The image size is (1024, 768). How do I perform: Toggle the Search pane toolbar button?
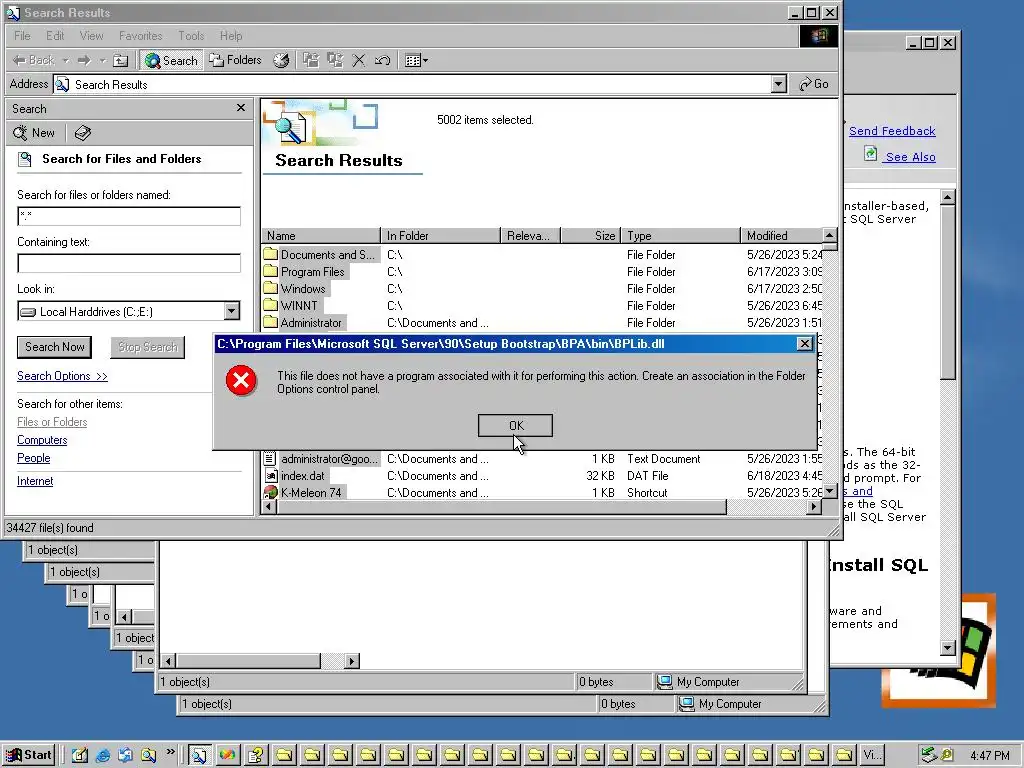(x=171, y=60)
